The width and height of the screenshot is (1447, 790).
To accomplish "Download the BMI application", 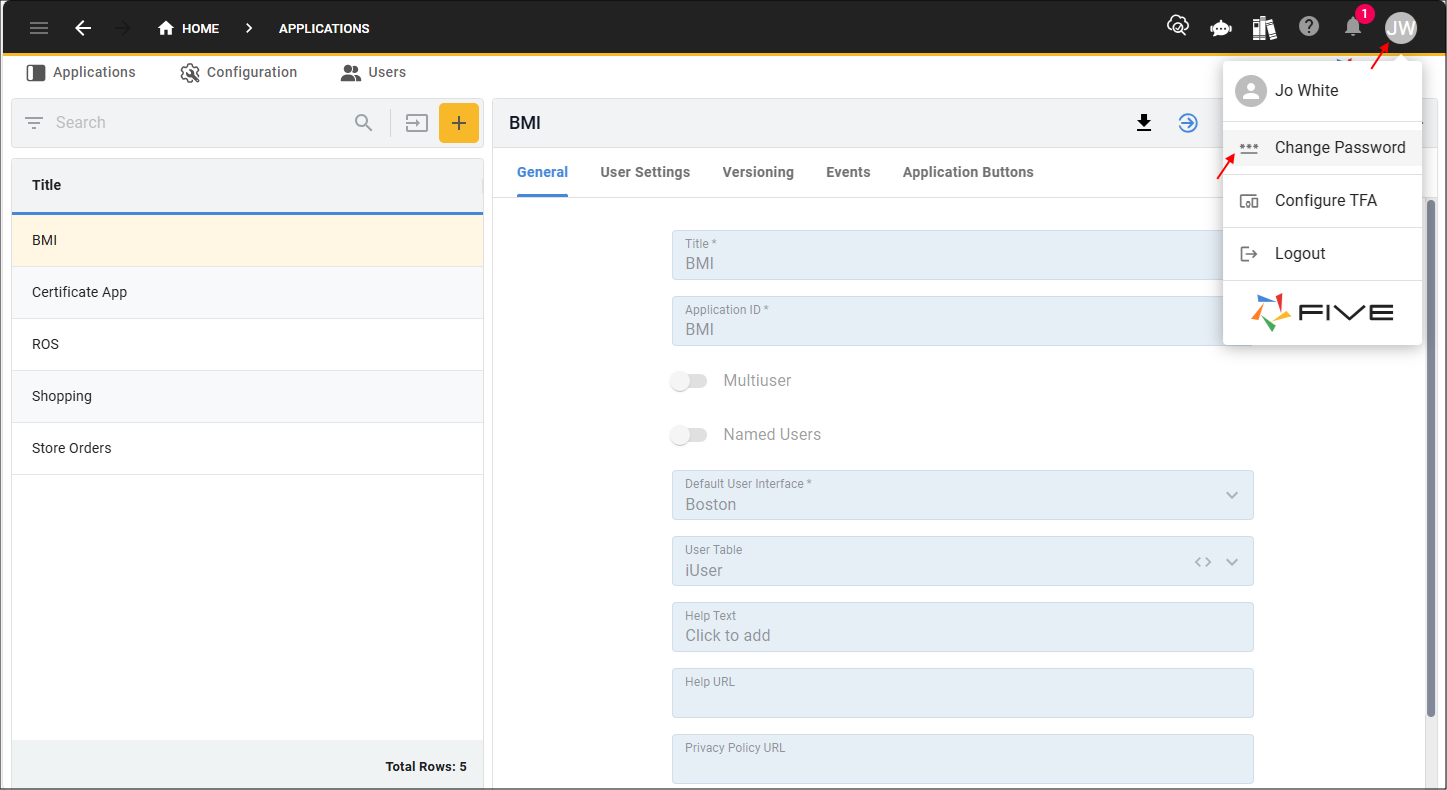I will [x=1144, y=123].
